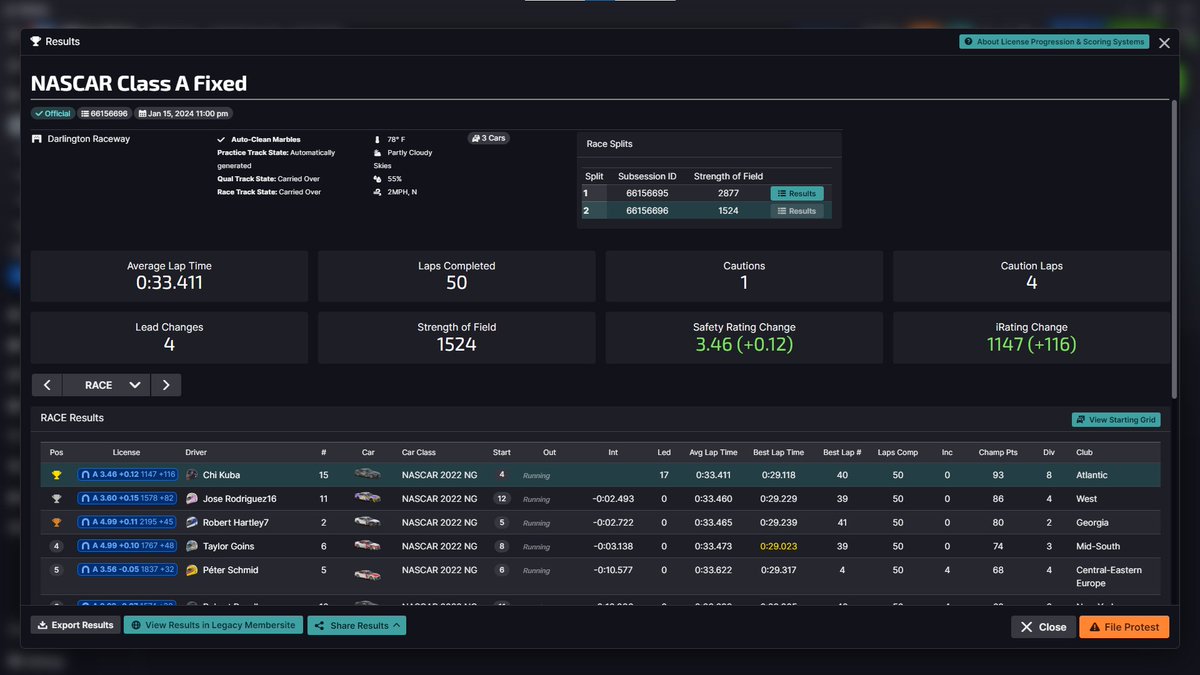The height and width of the screenshot is (675, 1200).
Task: Click the Jan 15, 2024 date badge
Action: [x=184, y=114]
